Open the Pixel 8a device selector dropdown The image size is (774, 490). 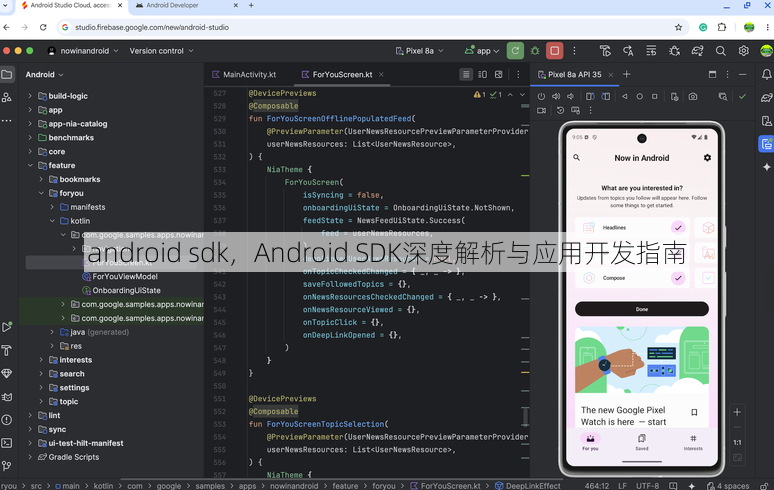(420, 51)
